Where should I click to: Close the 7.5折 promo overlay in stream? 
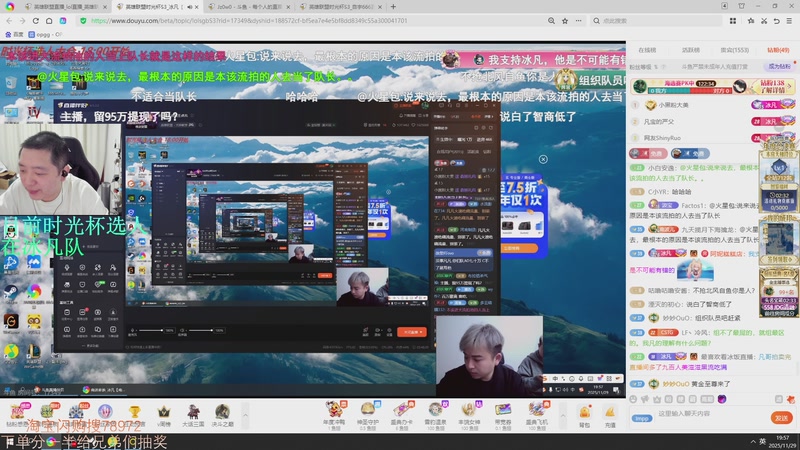(543, 159)
